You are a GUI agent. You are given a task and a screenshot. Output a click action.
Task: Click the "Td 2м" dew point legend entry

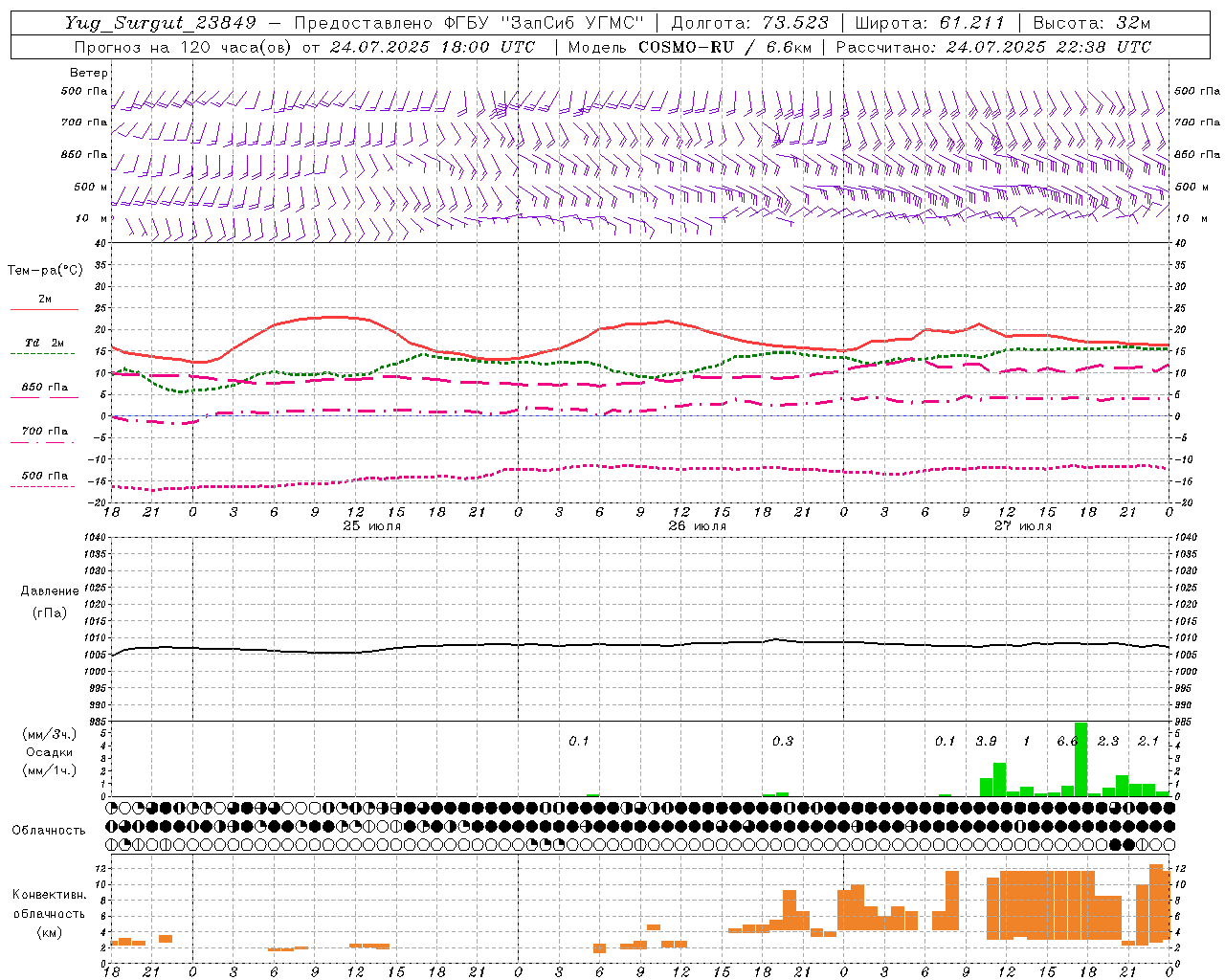pyautogui.click(x=45, y=343)
